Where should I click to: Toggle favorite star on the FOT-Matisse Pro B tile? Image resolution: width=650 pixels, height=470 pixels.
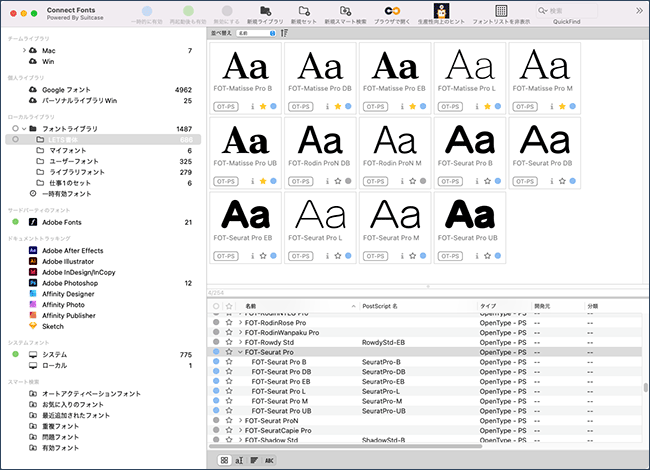(263, 107)
